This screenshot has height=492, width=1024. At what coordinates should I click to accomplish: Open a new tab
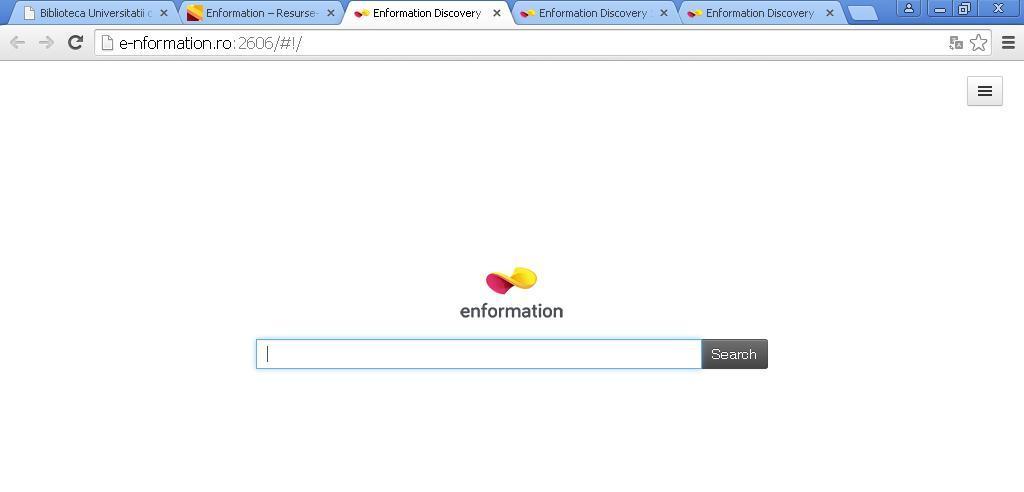862,14
